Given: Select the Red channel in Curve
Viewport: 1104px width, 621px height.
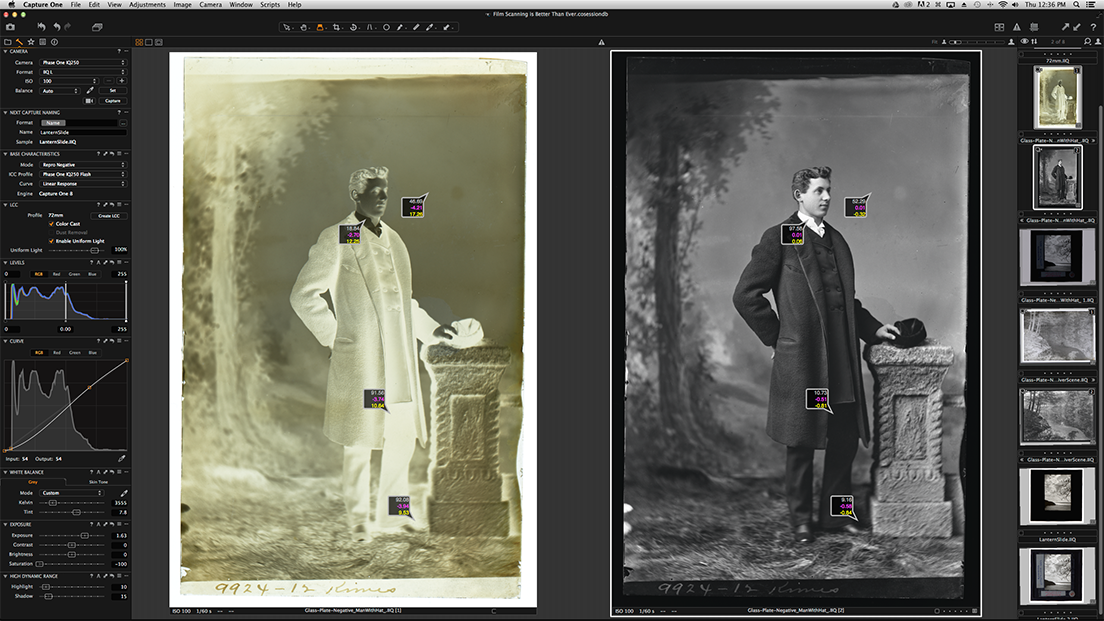Looking at the screenshot, I should (57, 352).
